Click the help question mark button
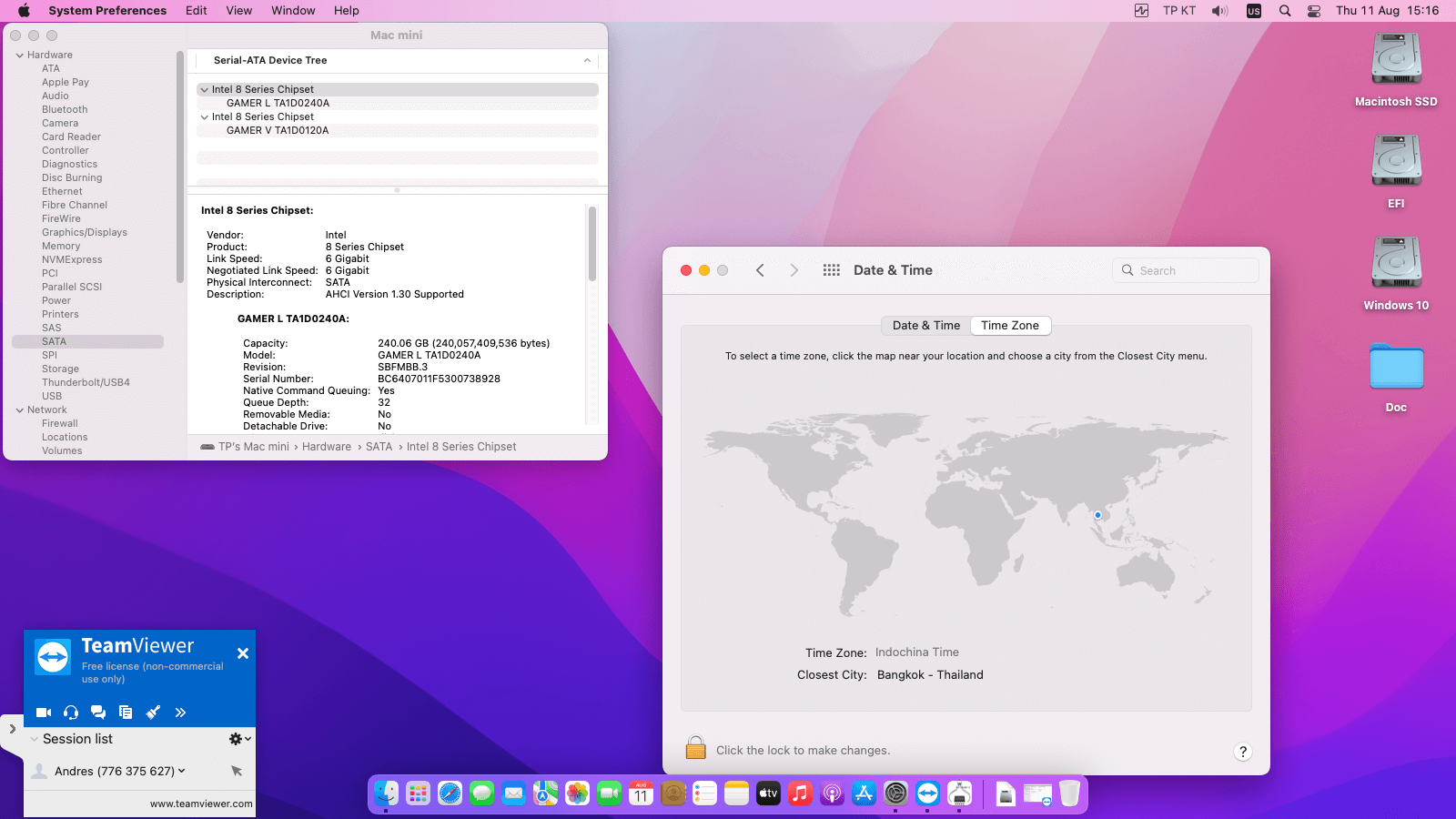Viewport: 1456px width, 819px height. point(1242,752)
